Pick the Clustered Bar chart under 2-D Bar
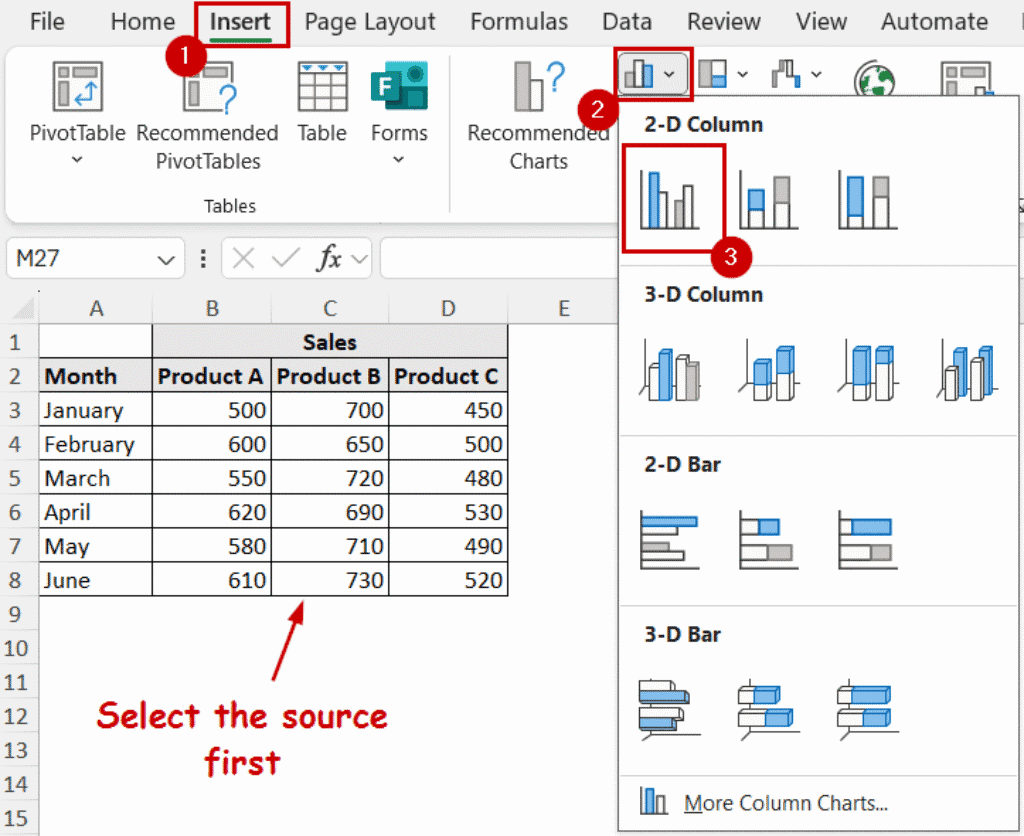The image size is (1024, 836). click(668, 540)
